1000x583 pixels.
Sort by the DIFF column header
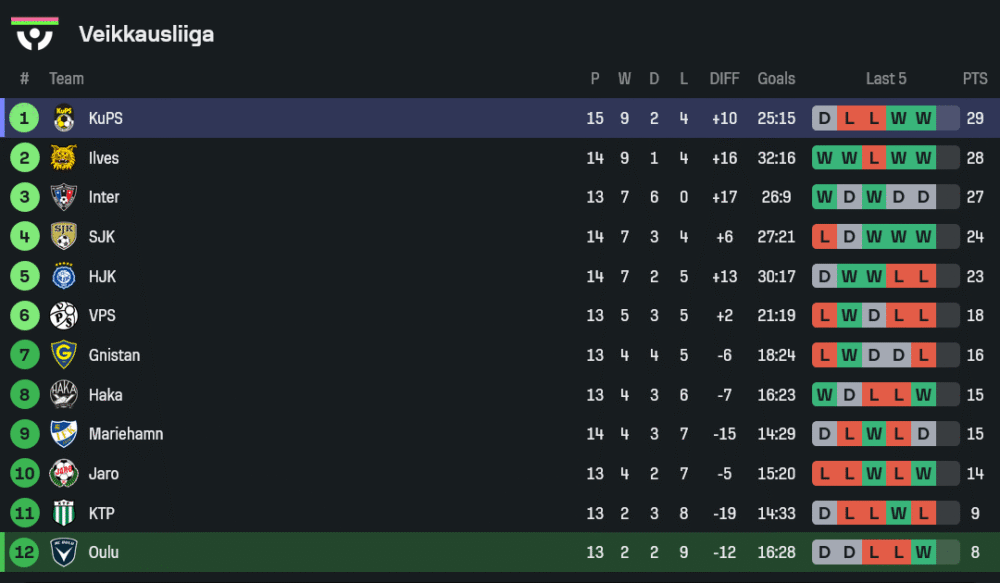724,79
